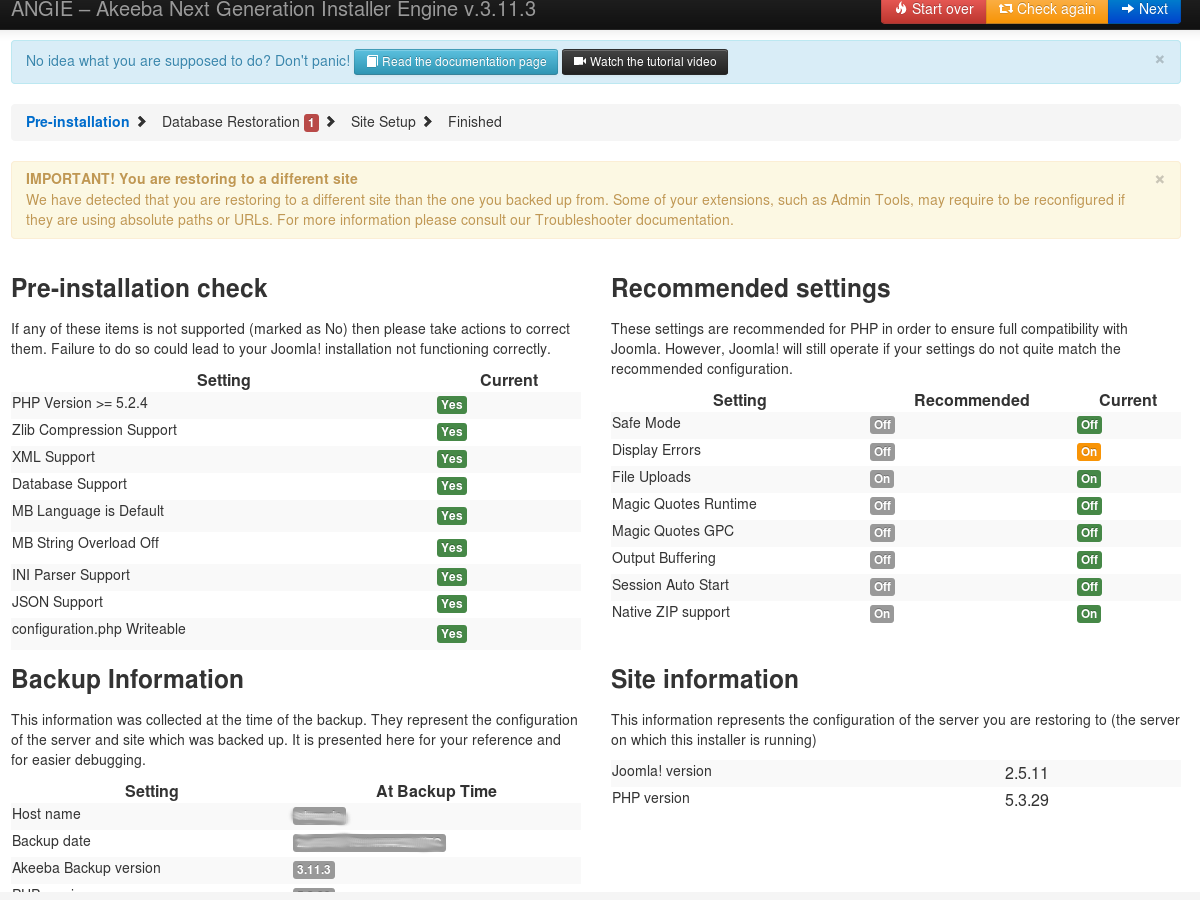Image resolution: width=1200 pixels, height=900 pixels.
Task: Click the Safe Mode current Off badge
Action: click(x=1089, y=425)
